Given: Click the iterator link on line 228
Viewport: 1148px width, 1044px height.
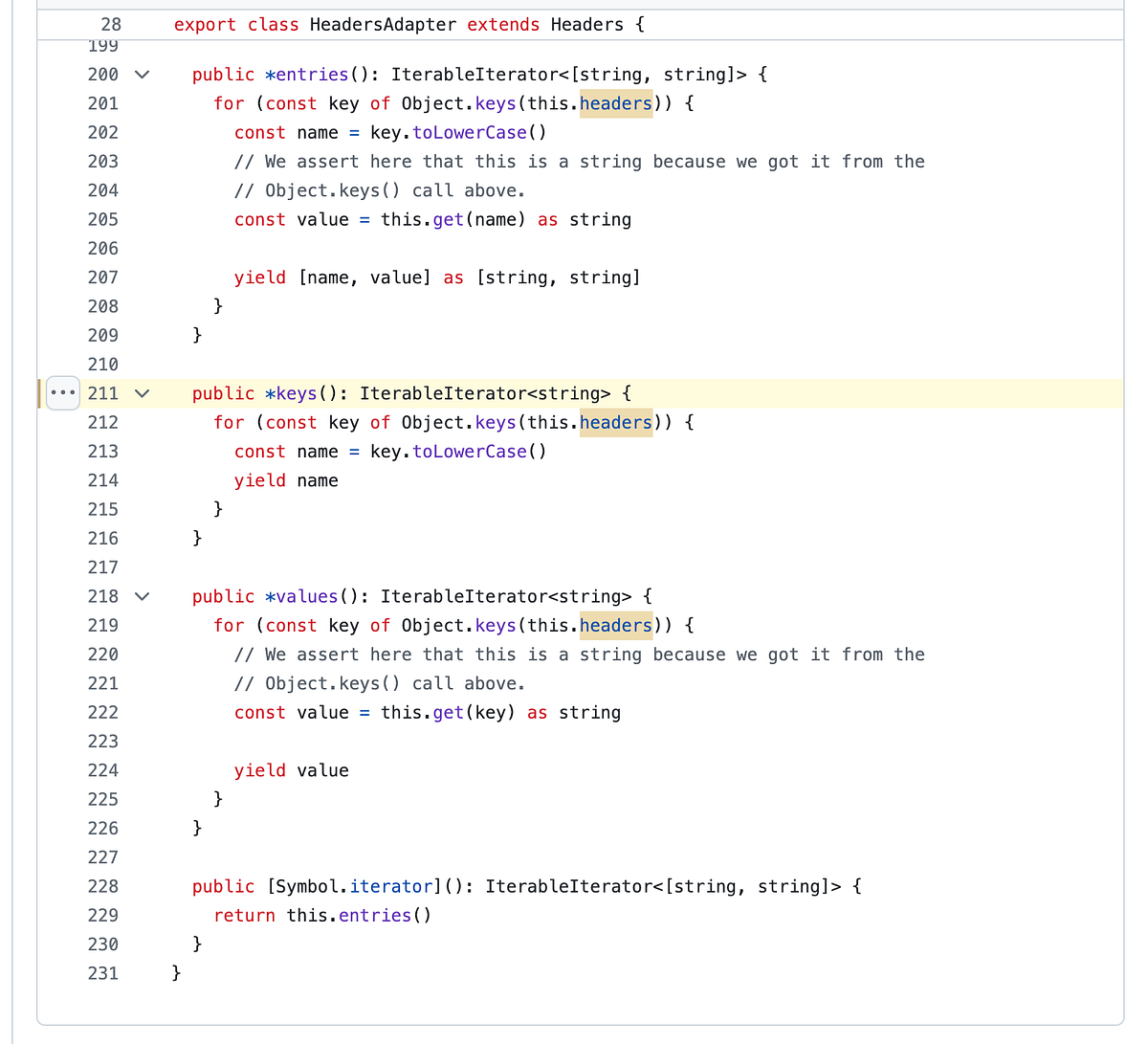Looking at the screenshot, I should pyautogui.click(x=391, y=886).
